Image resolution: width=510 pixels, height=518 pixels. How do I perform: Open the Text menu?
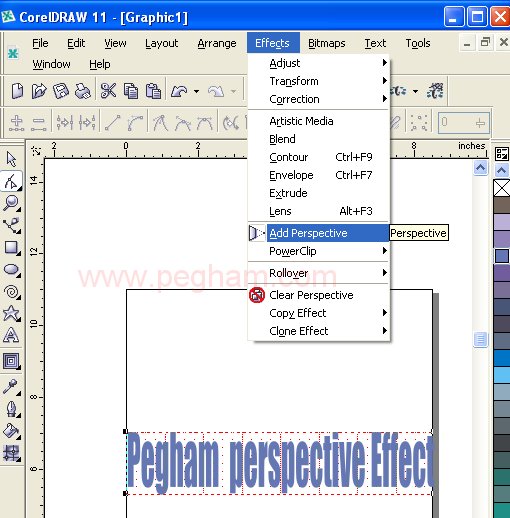pyautogui.click(x=375, y=43)
